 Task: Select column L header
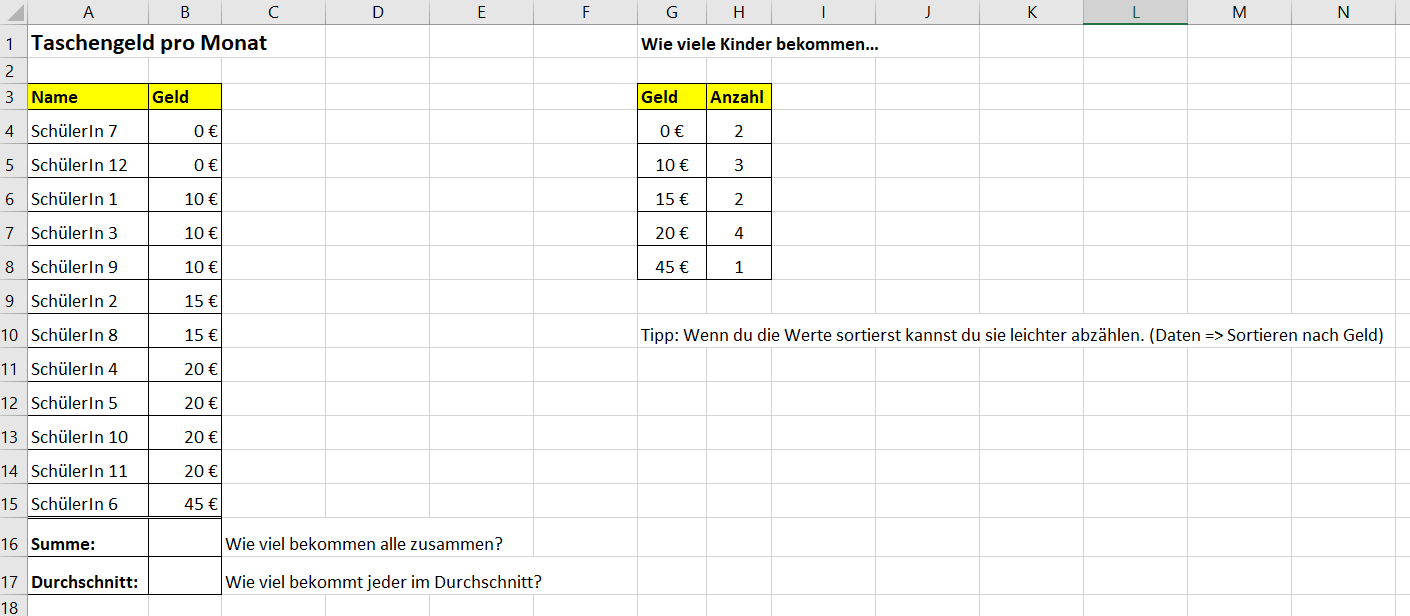coord(1135,12)
